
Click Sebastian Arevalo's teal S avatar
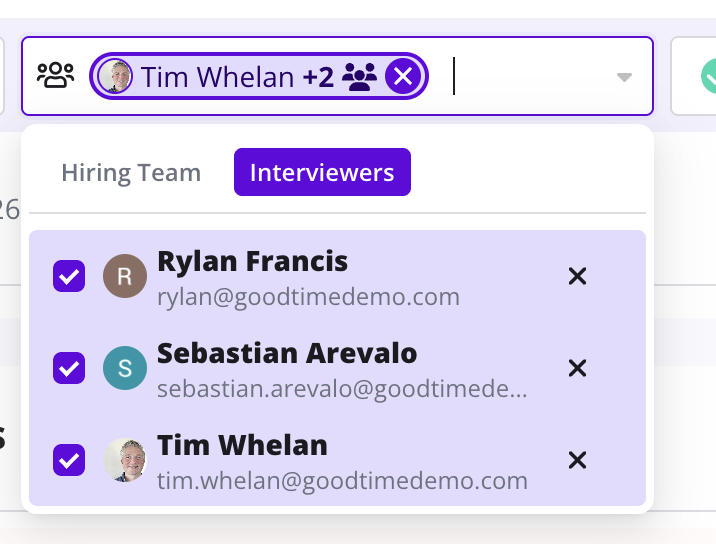(x=125, y=368)
